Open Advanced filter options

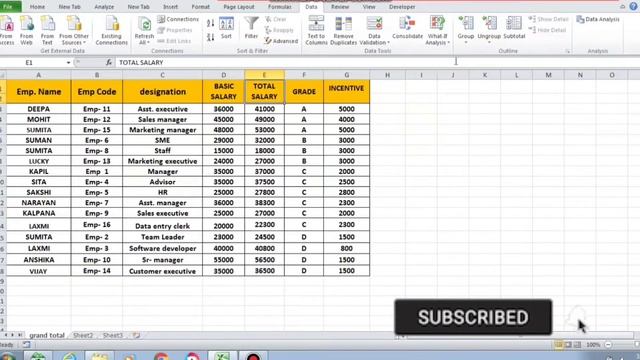click(x=281, y=41)
